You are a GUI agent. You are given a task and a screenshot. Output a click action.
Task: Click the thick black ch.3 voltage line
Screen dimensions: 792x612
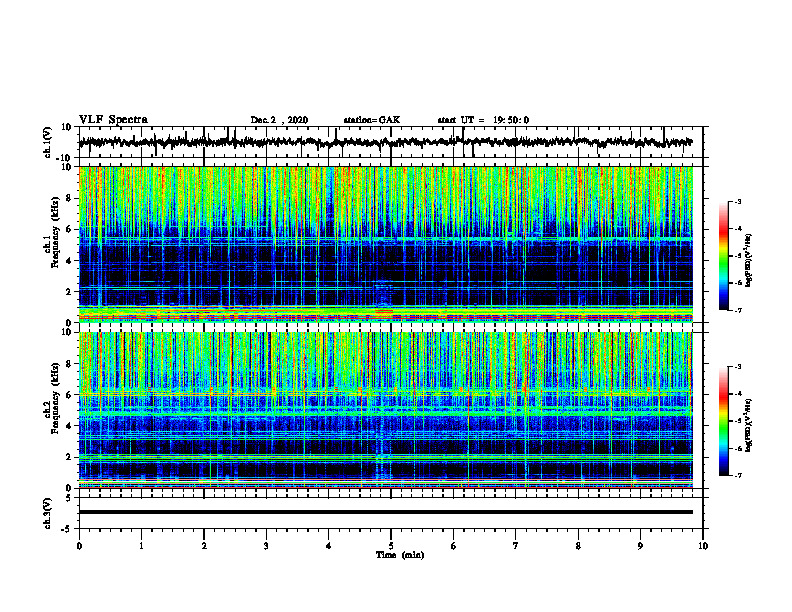pos(386,512)
